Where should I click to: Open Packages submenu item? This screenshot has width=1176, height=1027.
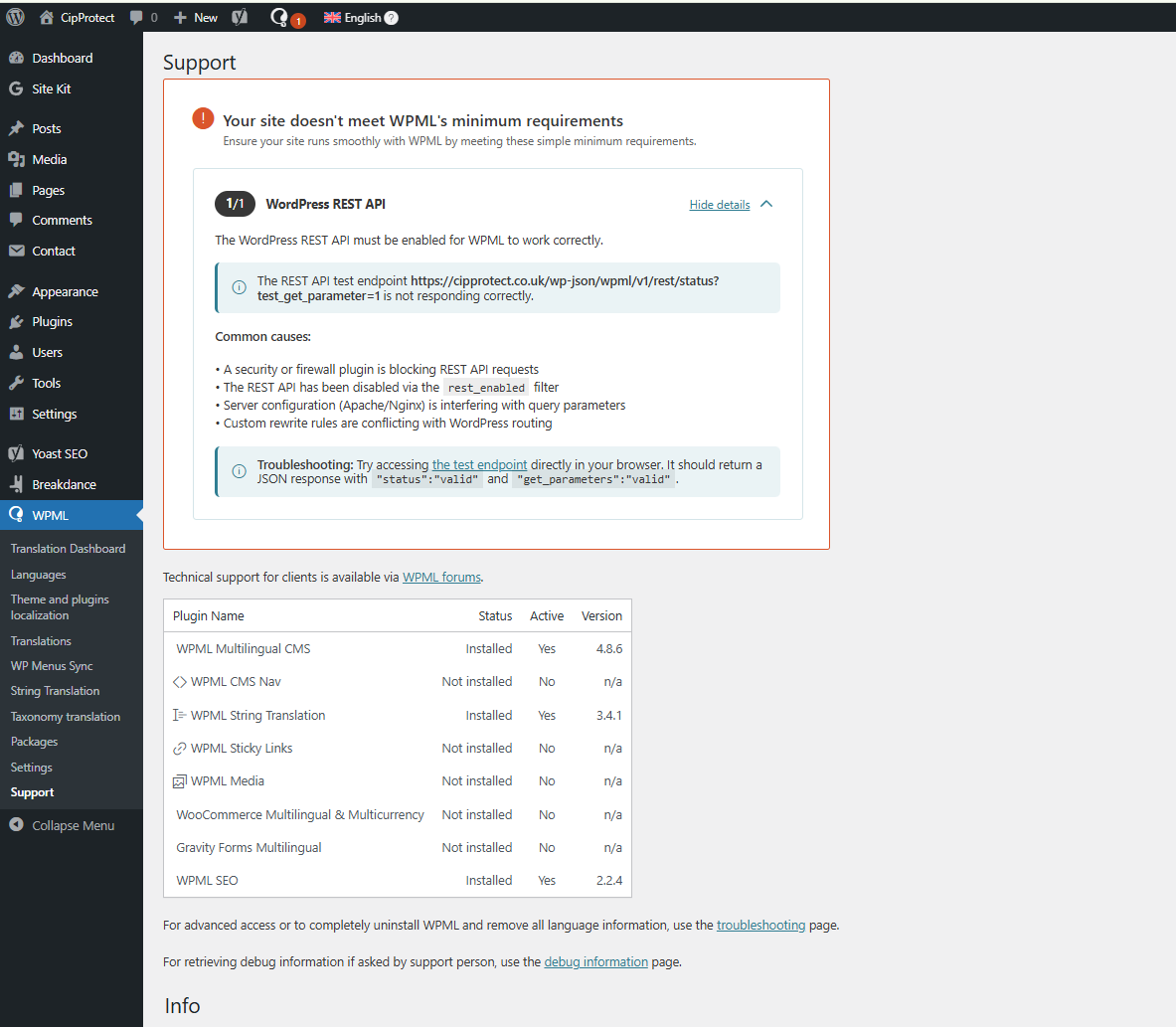tap(34, 742)
